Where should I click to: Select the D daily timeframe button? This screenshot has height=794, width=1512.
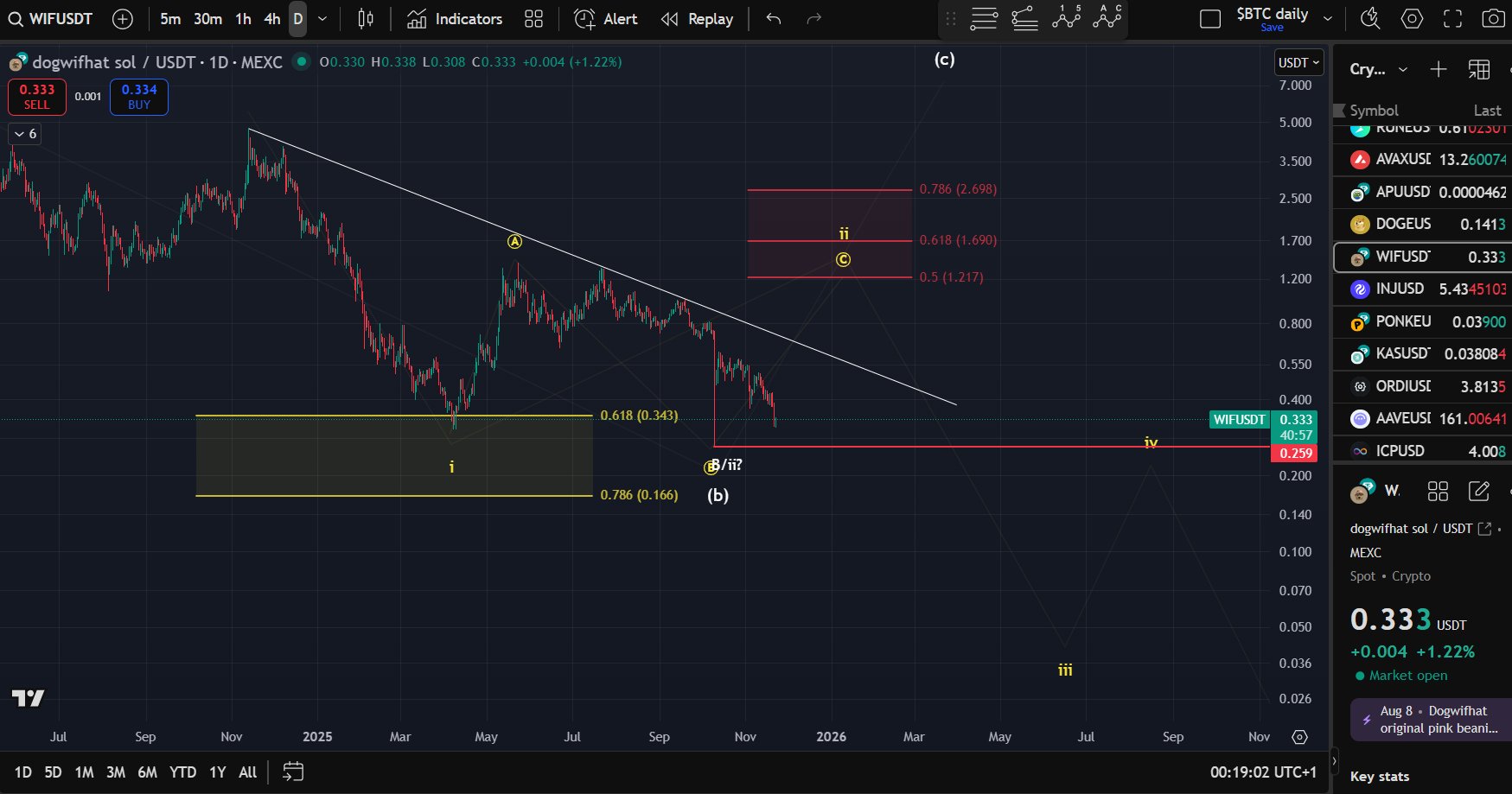(x=297, y=19)
